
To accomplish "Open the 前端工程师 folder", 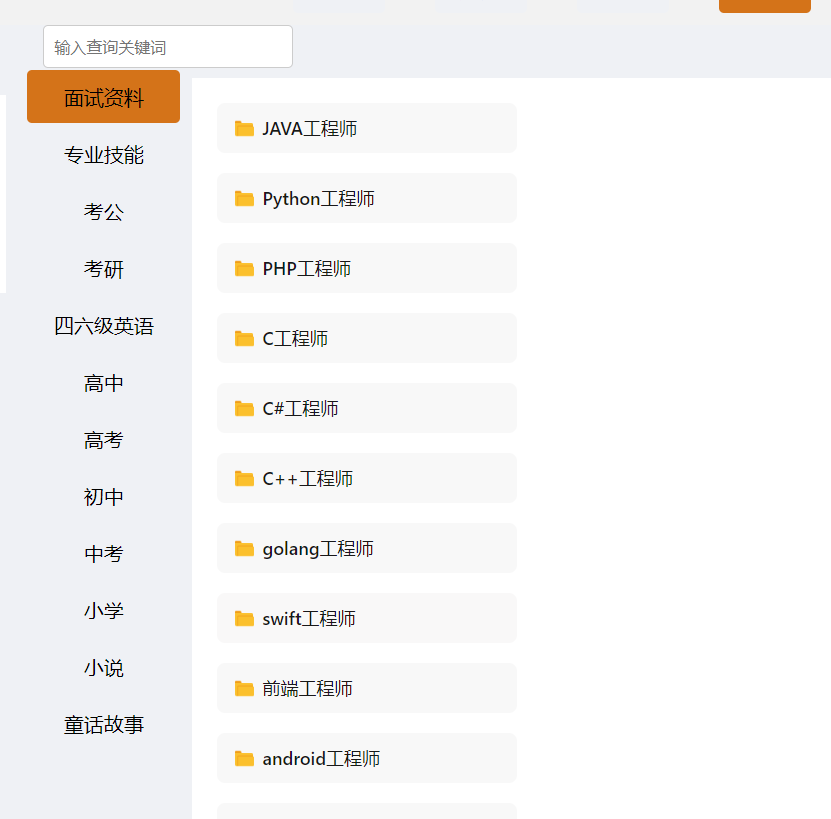I will pyautogui.click(x=366, y=688).
